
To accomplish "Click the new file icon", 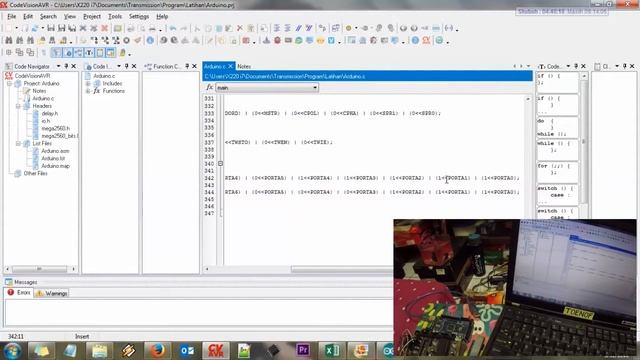I will [8, 28].
